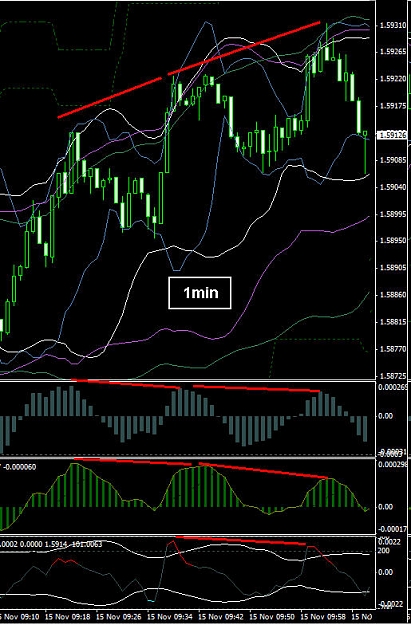Click the 1.58725 price axis label
The height and width of the screenshot is (625, 411).
click(393, 376)
